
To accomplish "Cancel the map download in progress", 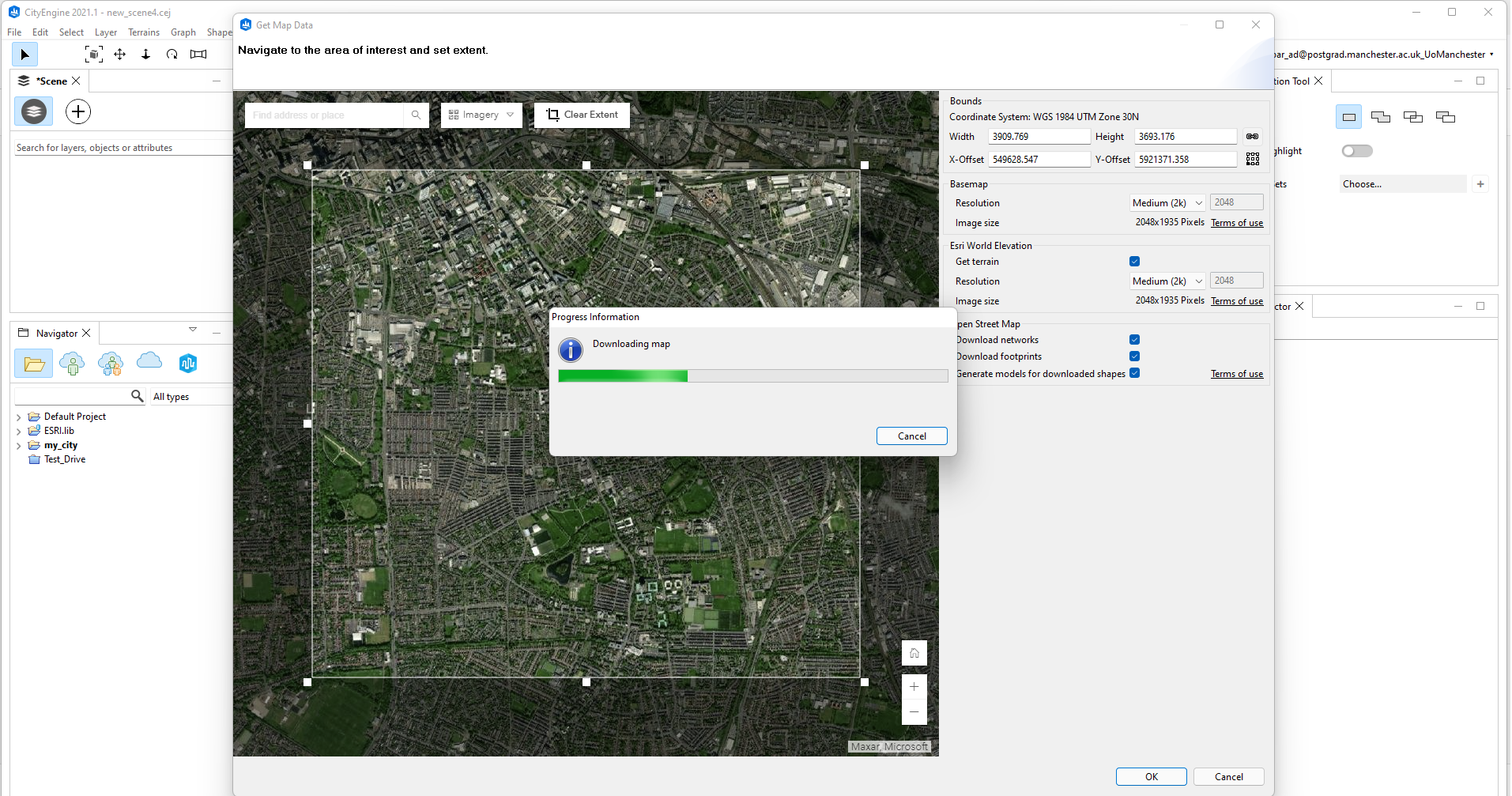I will (x=911, y=436).
